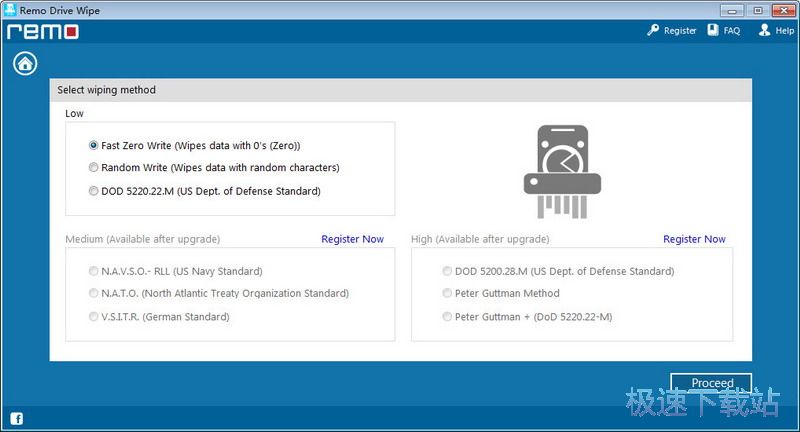Viewport: 800px width, 432px height.
Task: Select N.A.V.S.O.- RLL US Navy Standard
Action: [x=94, y=271]
